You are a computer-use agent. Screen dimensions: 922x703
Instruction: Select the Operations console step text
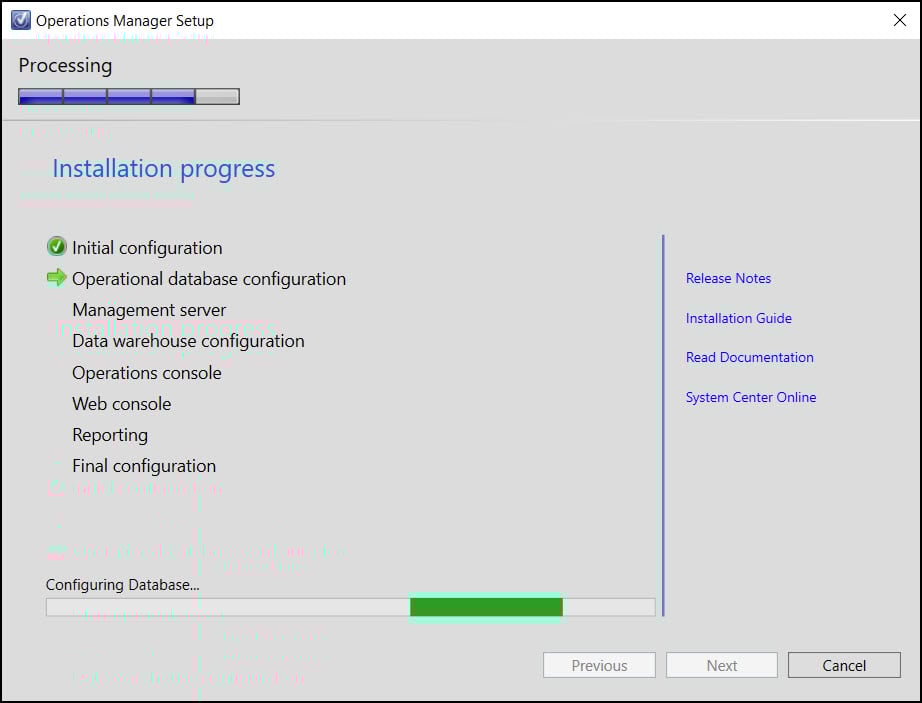(146, 373)
